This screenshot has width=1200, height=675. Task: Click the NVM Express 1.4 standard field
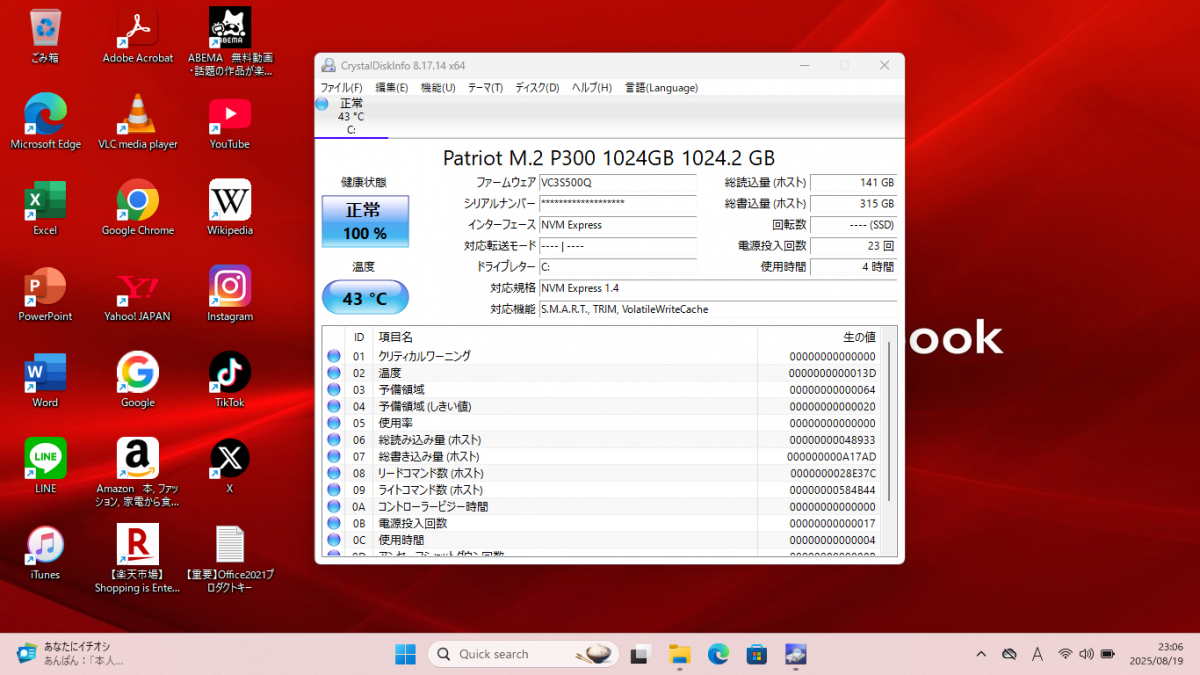717,288
